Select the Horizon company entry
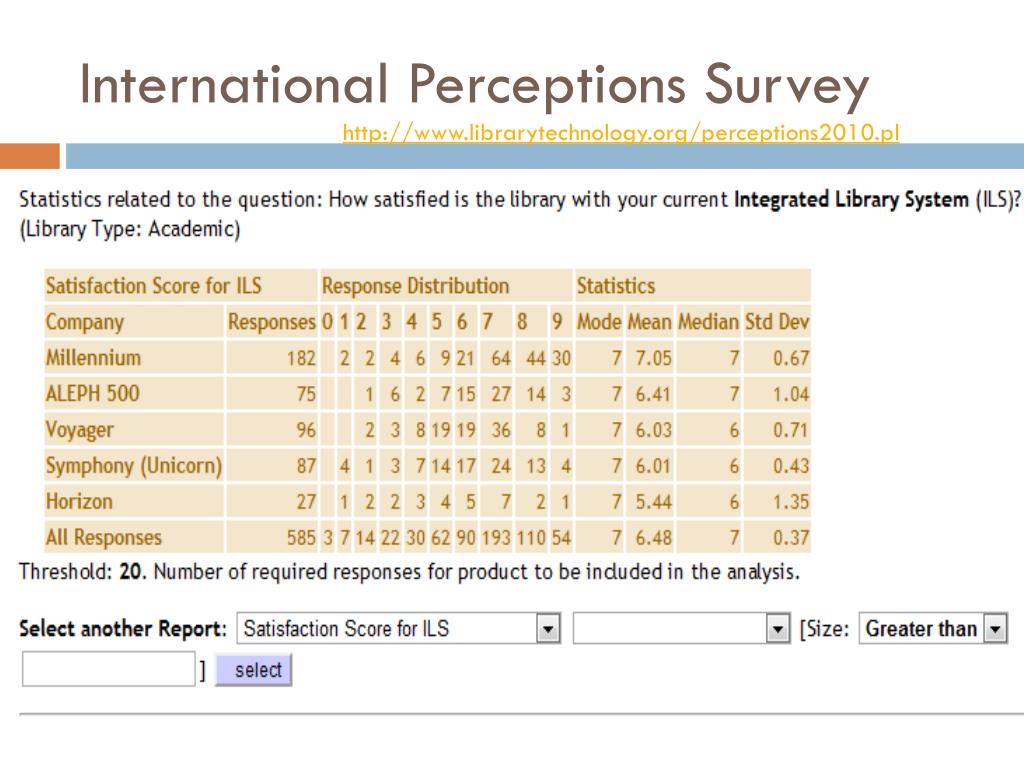Viewport: 1024px width, 768px height. click(79, 502)
